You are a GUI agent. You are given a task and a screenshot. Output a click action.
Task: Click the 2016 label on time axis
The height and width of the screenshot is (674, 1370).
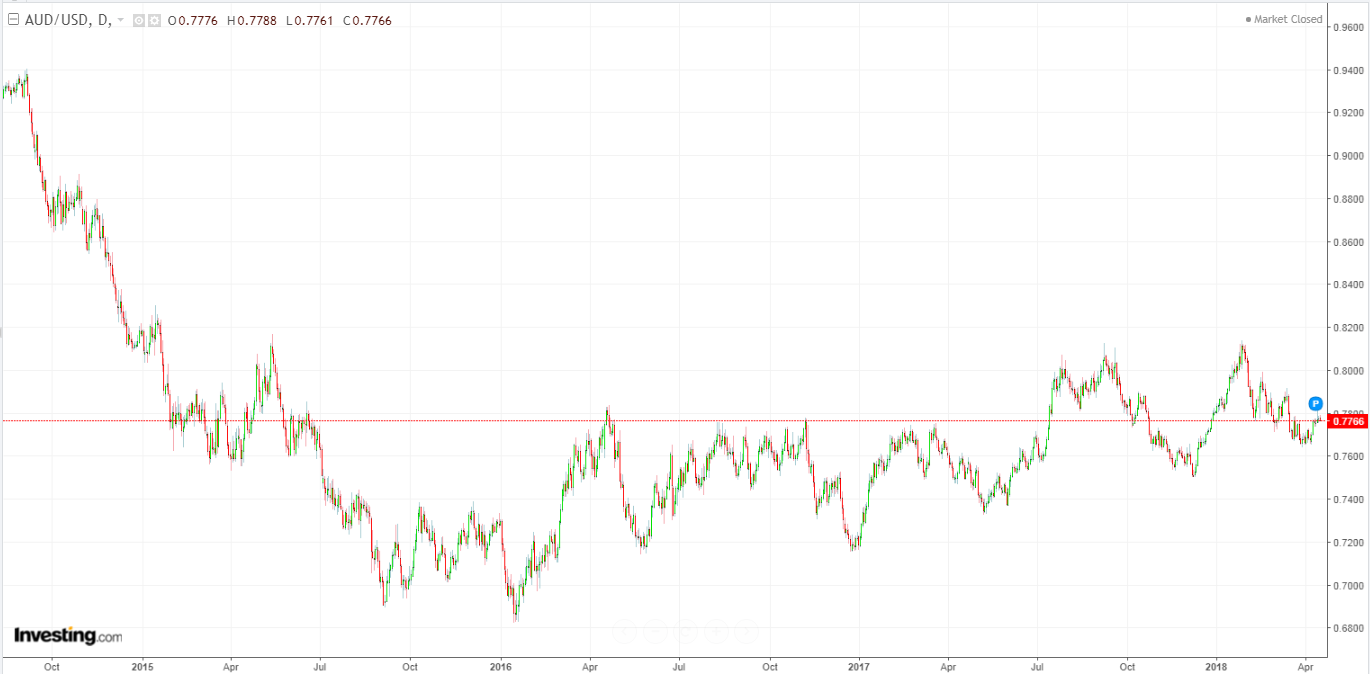[501, 665]
